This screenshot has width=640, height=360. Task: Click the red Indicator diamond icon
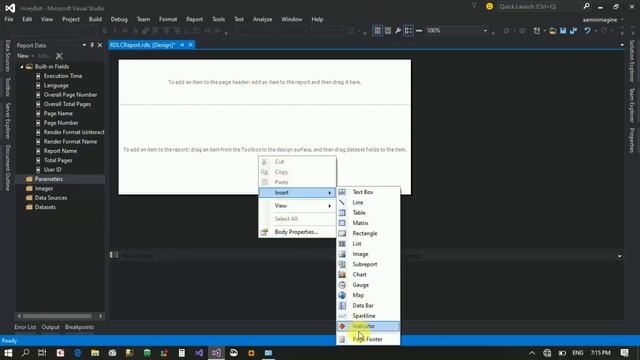[x=342, y=326]
